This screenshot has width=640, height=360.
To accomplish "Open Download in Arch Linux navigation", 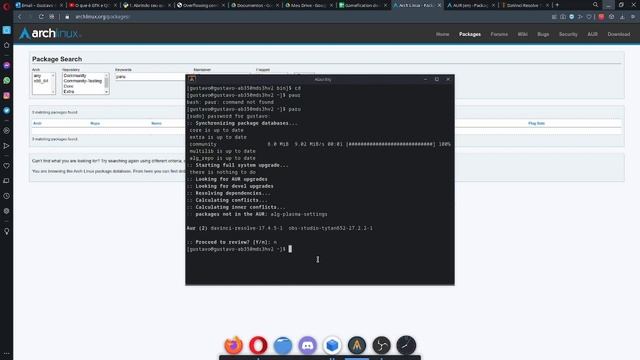I will (x=618, y=34).
